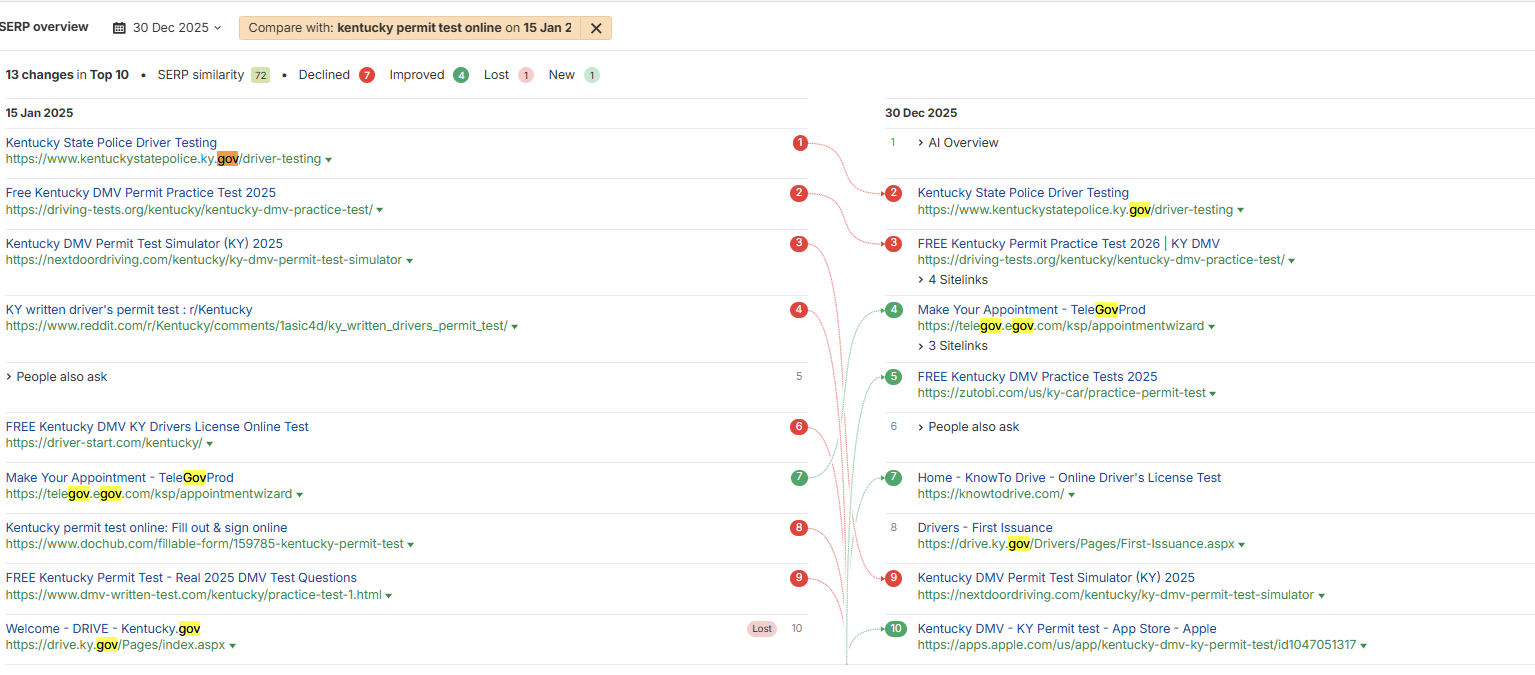Open Kentucky DMV Permit Test Simulator link, 15 Jan column
Viewport: 1535px width, 675px height.
coord(144,243)
